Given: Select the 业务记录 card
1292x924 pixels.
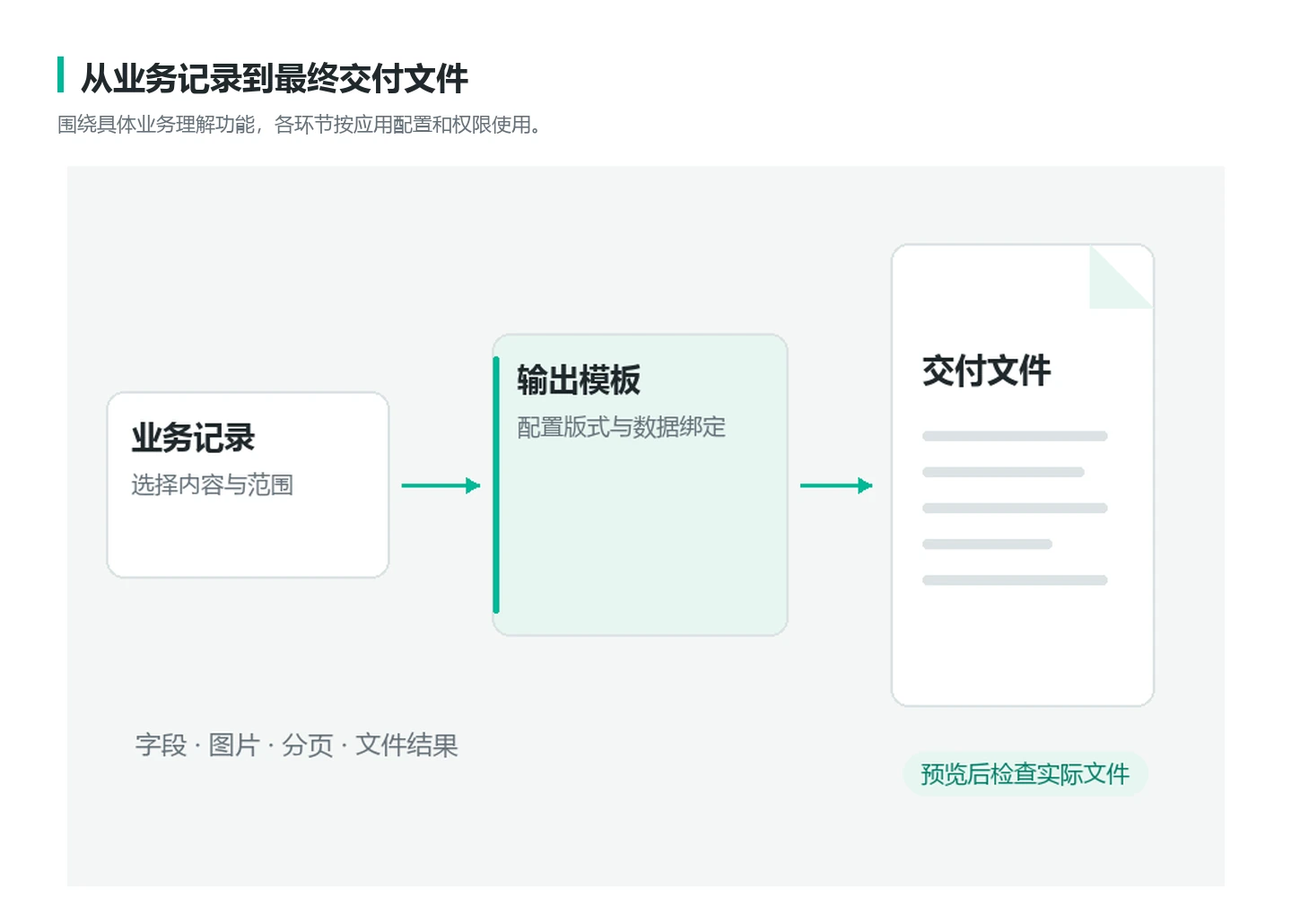Looking at the screenshot, I should click(248, 485).
